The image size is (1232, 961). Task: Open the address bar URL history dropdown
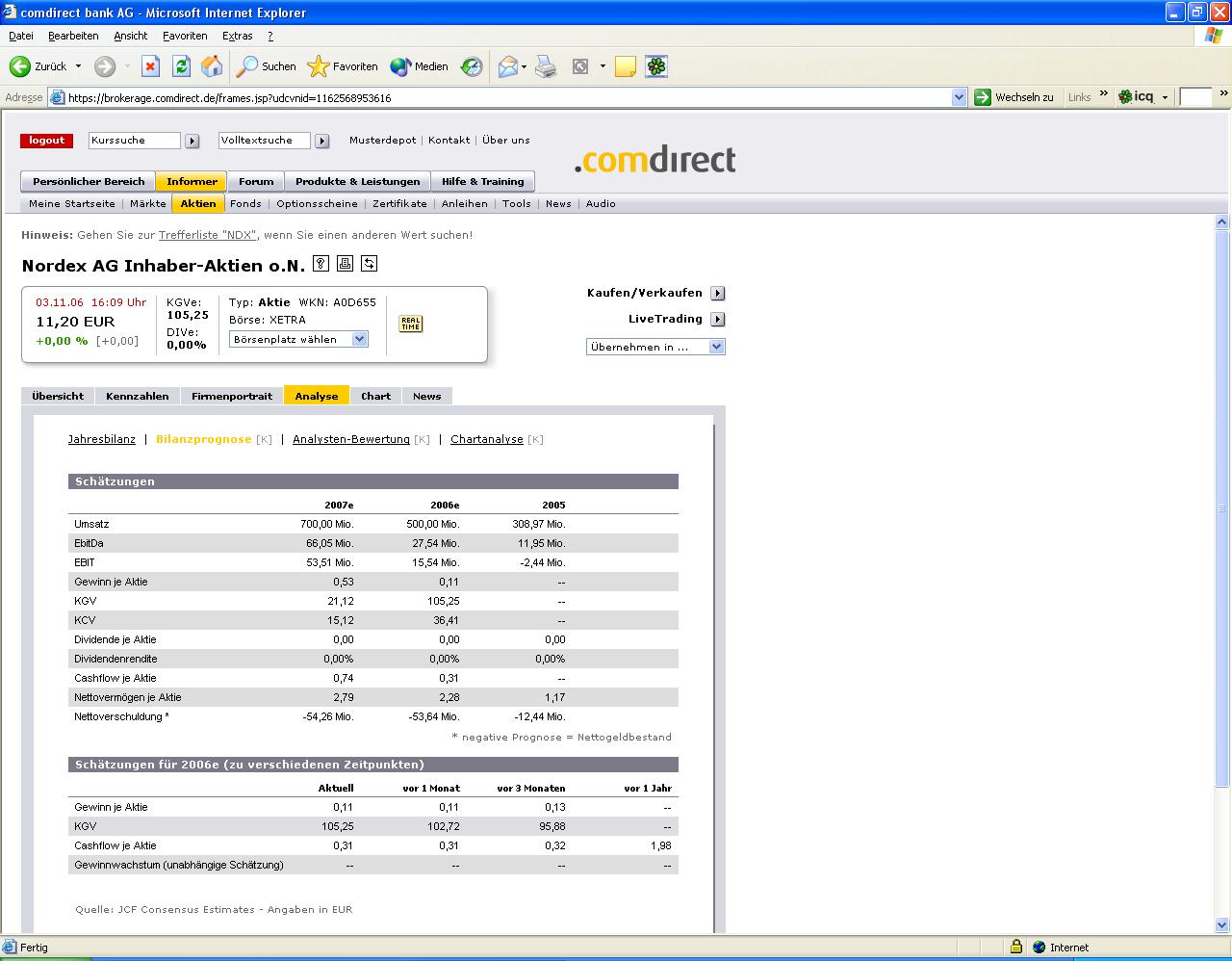[x=959, y=97]
